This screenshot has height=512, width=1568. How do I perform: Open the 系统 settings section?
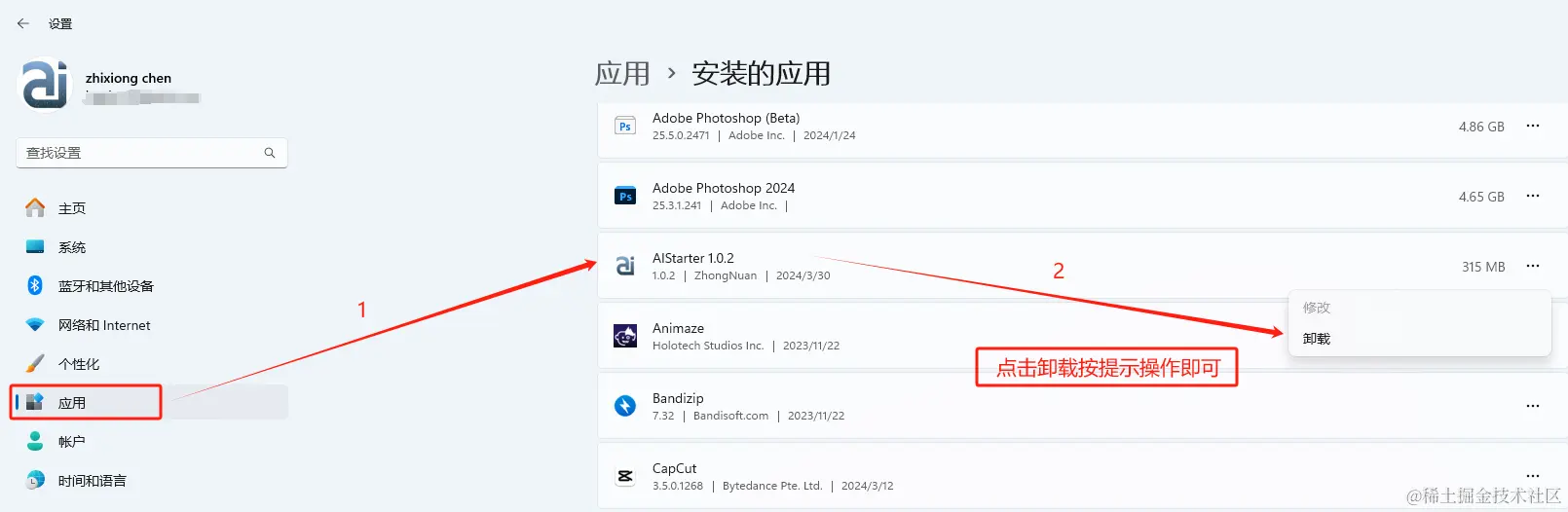click(x=152, y=247)
